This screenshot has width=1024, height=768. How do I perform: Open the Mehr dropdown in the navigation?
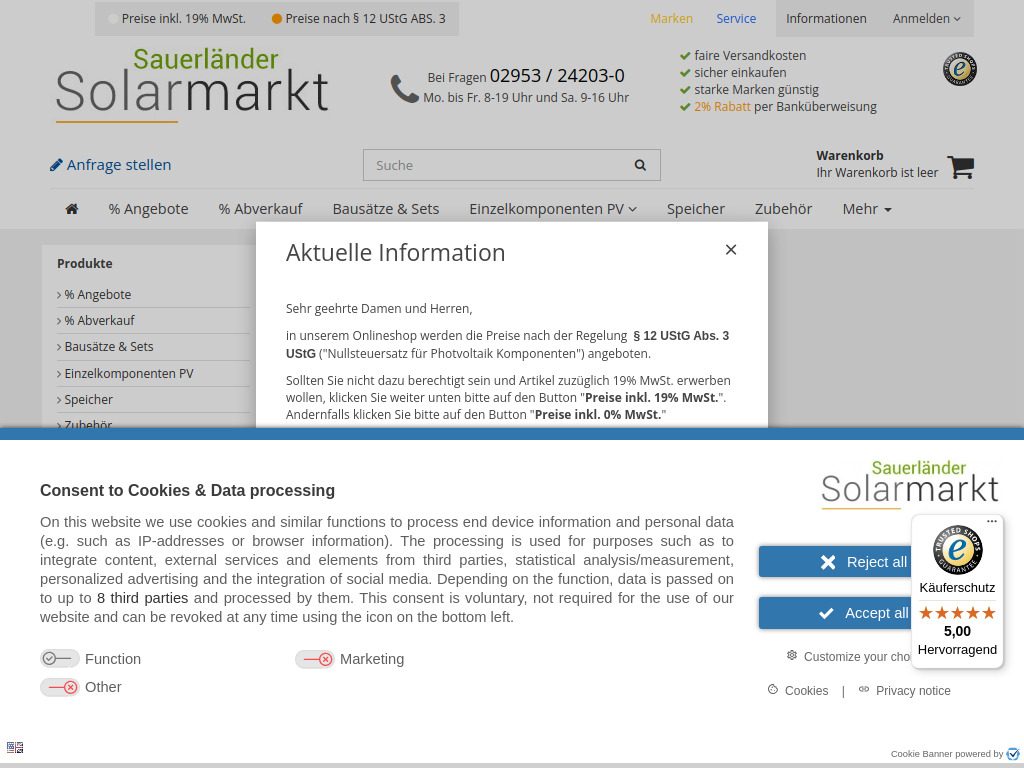tap(866, 208)
